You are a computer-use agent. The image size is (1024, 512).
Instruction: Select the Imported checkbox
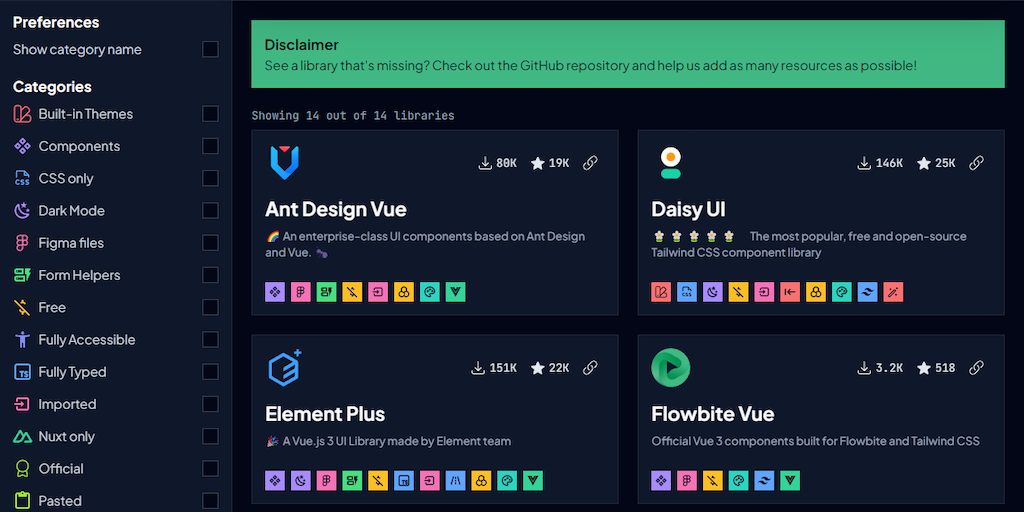210,404
